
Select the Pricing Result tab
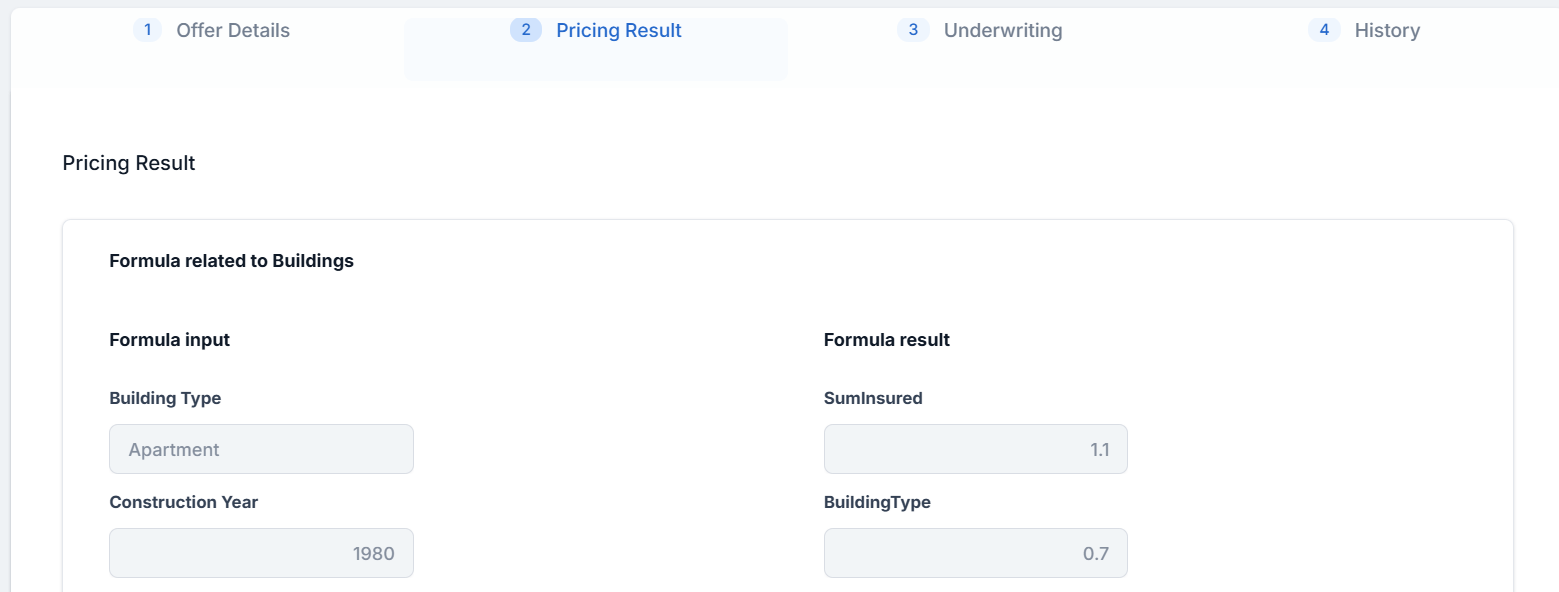(x=618, y=31)
